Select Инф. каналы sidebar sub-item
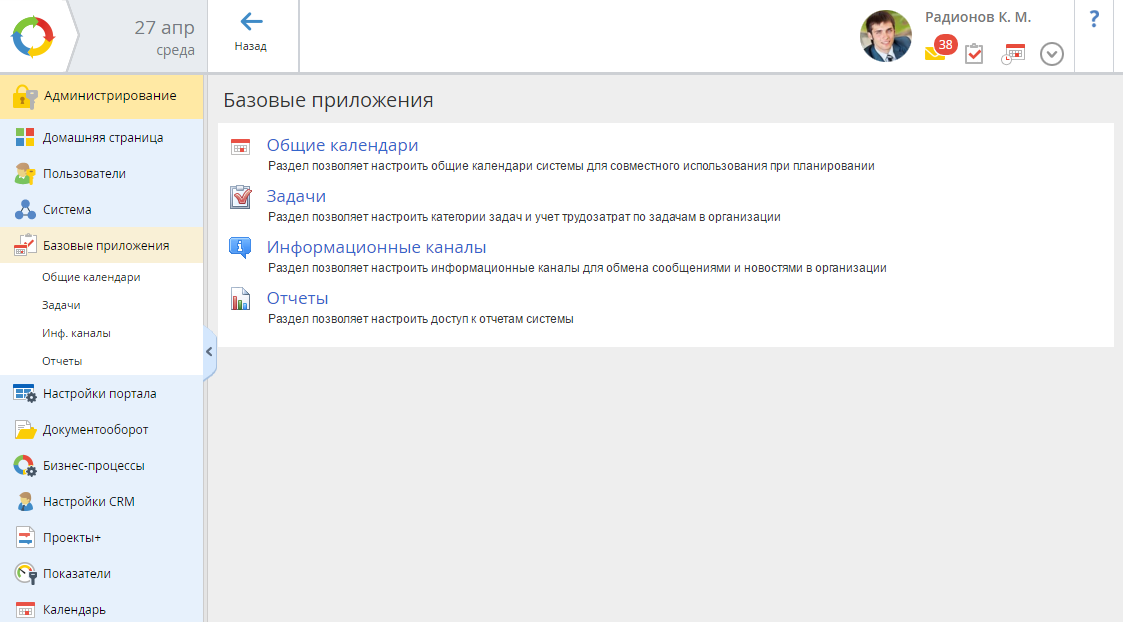The image size is (1123, 622). click(76, 333)
